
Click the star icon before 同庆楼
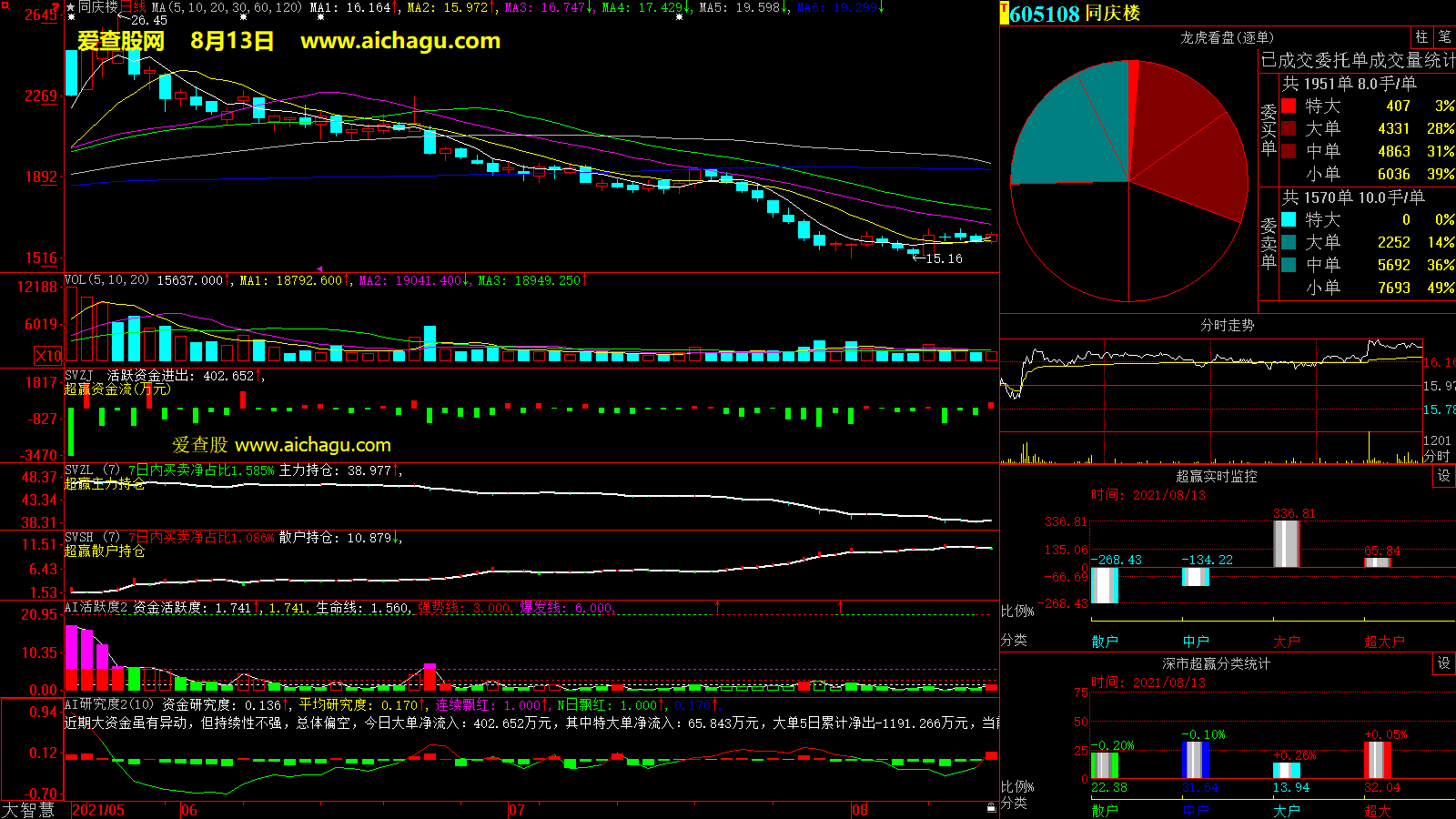point(71,7)
